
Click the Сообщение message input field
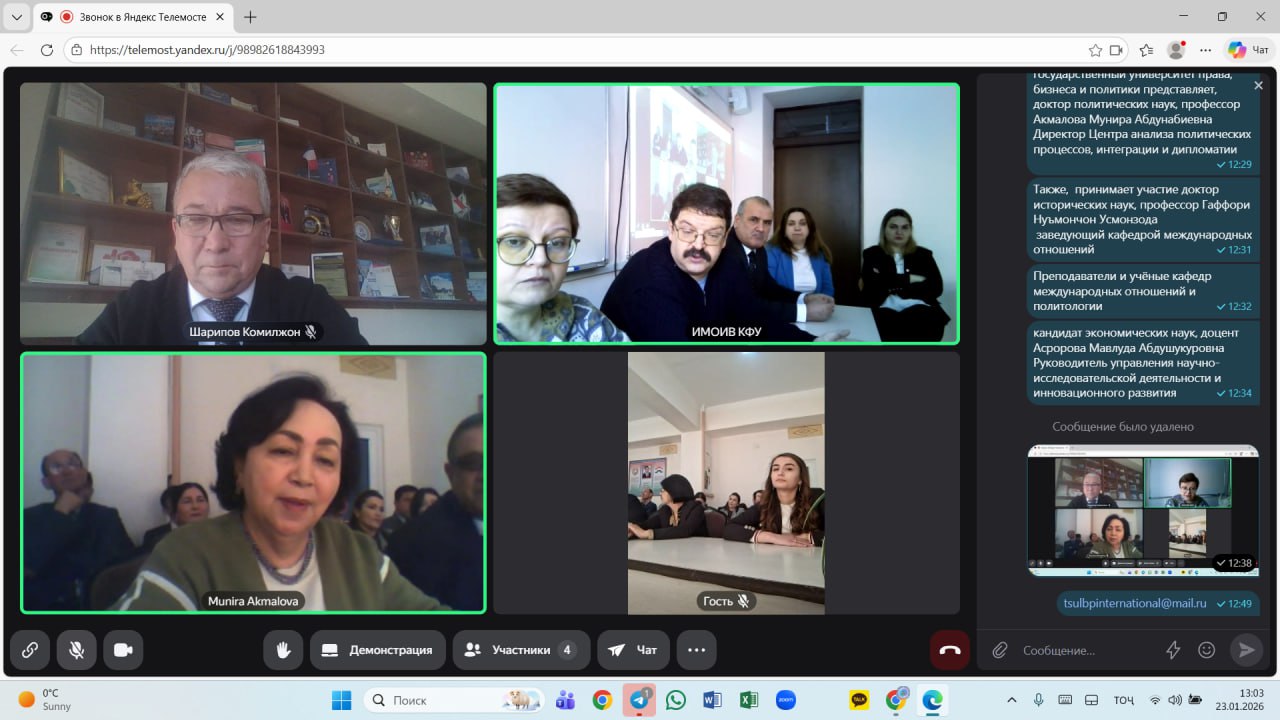[1085, 650]
